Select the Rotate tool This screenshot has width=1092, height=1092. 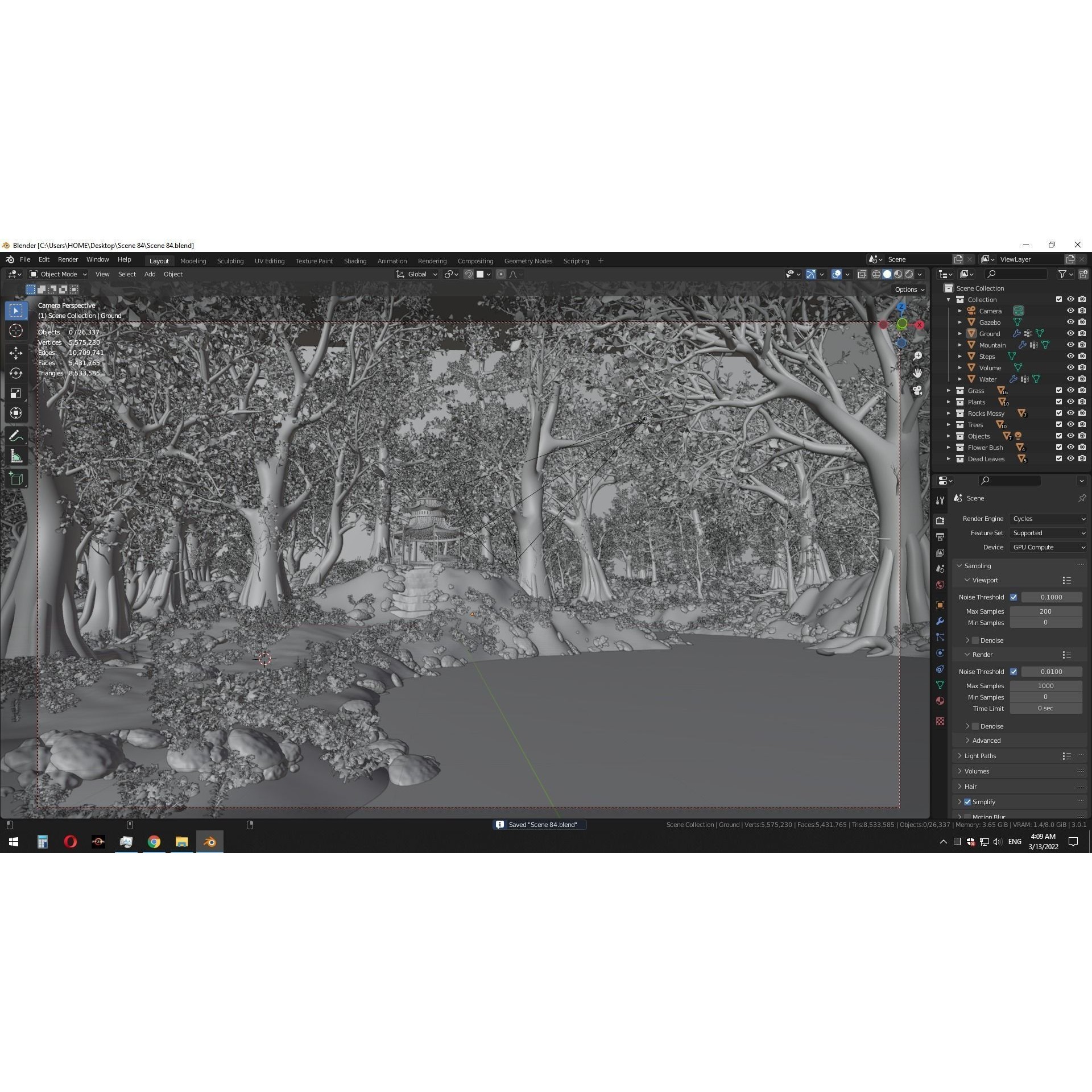[x=16, y=373]
